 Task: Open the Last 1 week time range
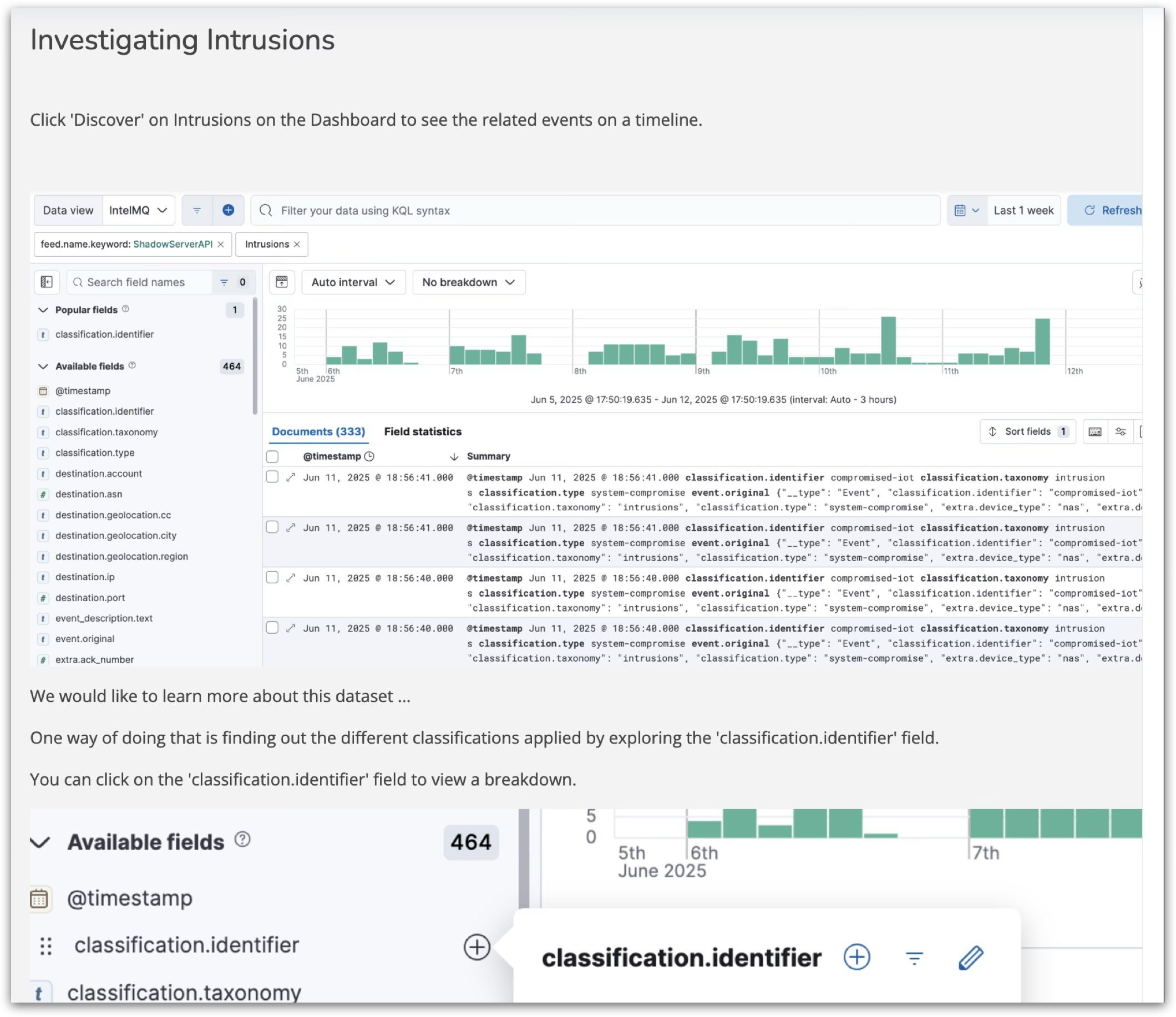1023,211
